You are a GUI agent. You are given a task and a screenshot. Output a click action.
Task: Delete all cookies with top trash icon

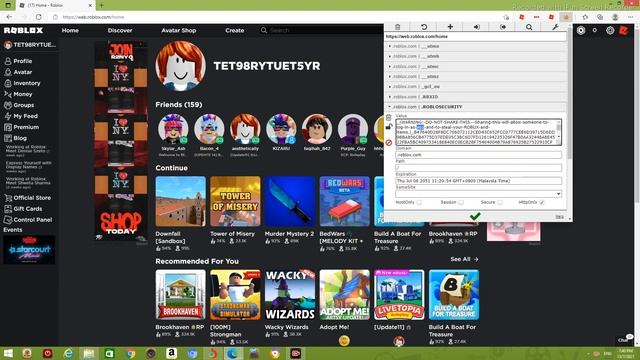[397, 27]
